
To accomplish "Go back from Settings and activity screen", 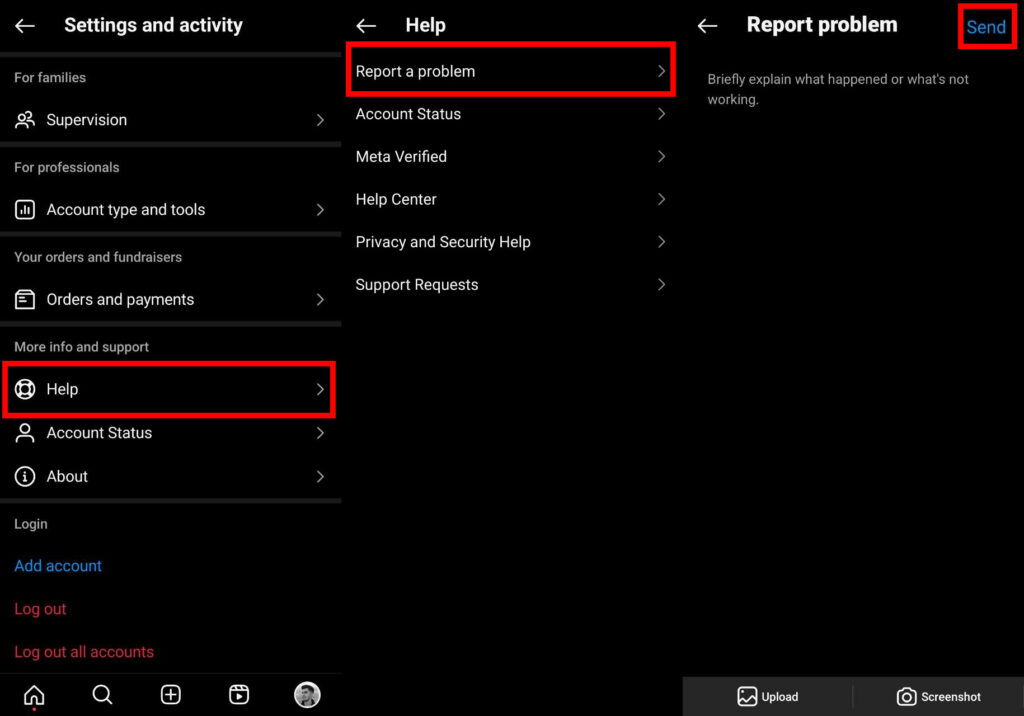I will 25,26.
